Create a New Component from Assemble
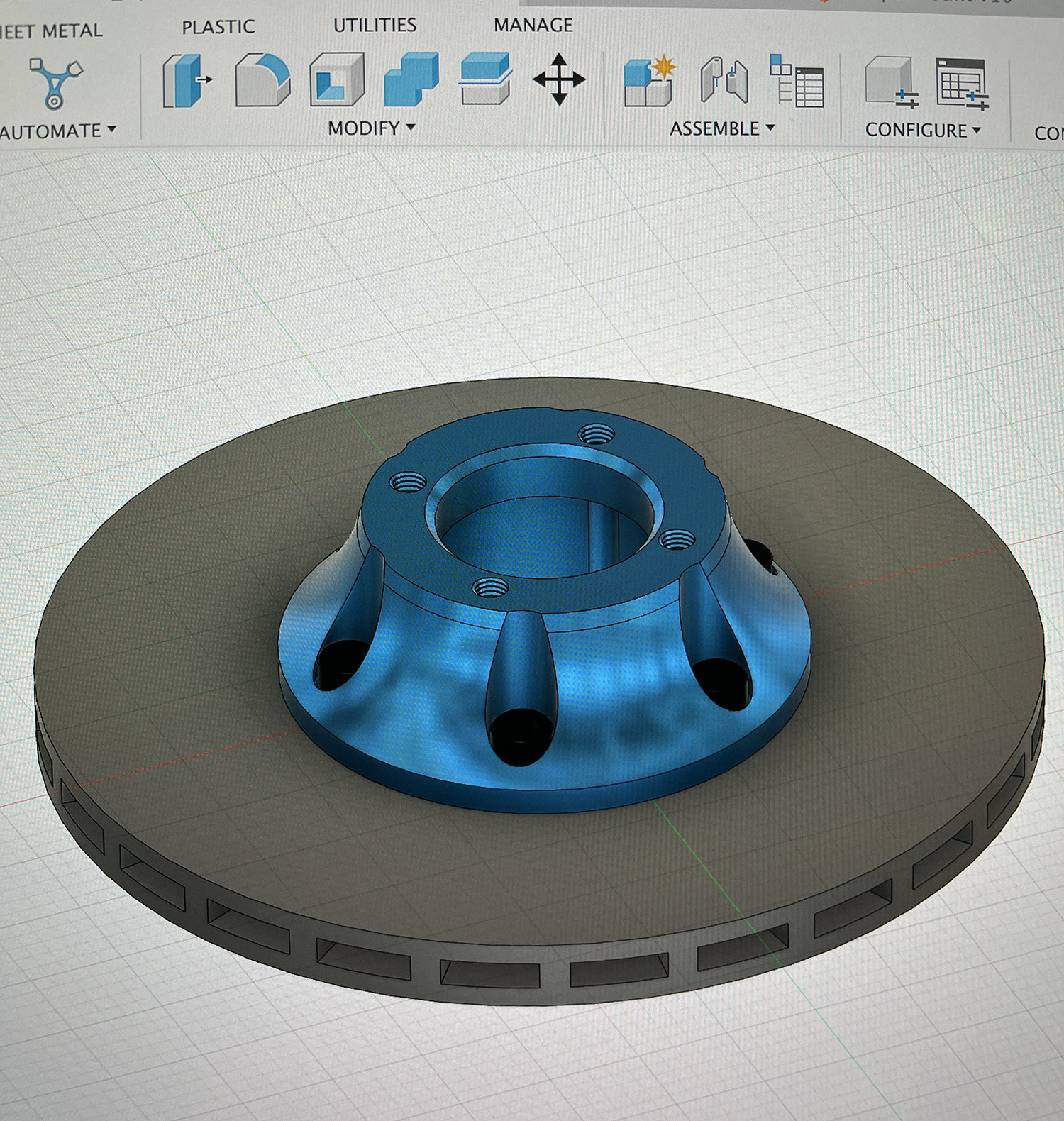This screenshot has height=1121, width=1064. coord(650,81)
